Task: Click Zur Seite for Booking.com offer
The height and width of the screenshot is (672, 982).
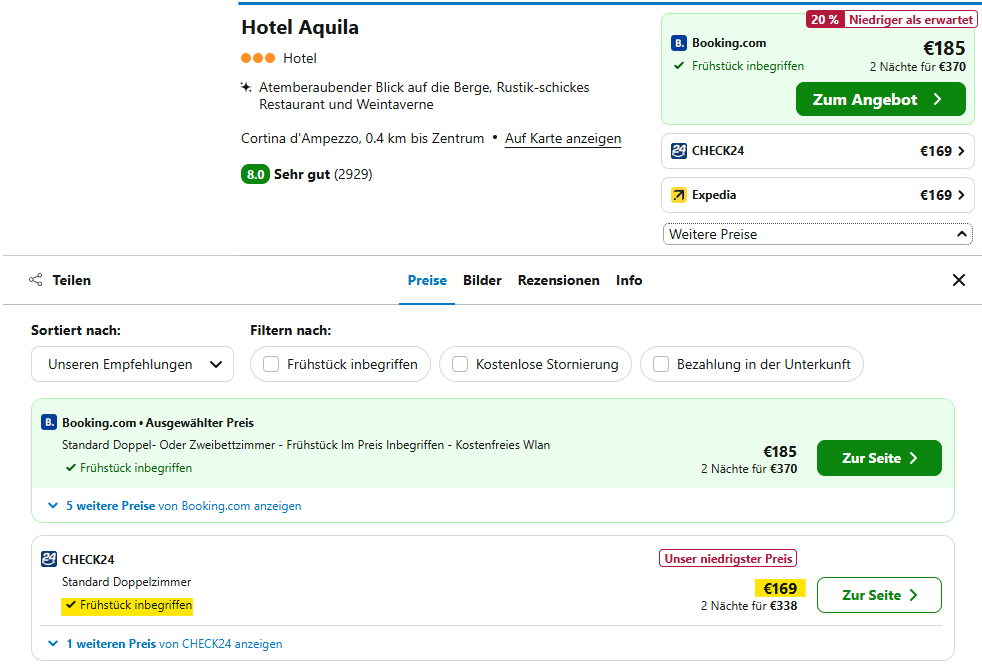Action: pyautogui.click(x=879, y=458)
